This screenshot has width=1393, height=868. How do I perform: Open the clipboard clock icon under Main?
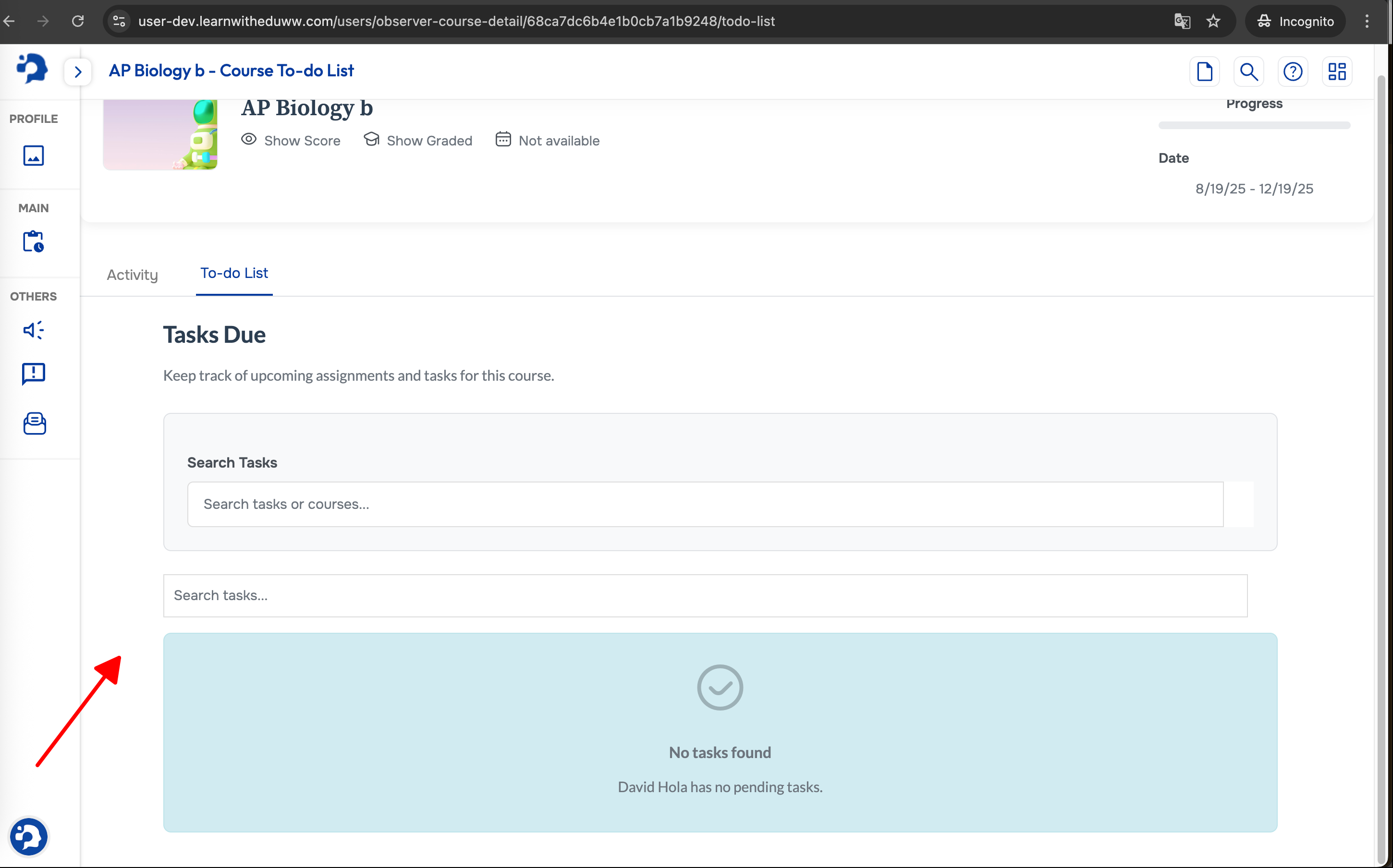point(33,241)
